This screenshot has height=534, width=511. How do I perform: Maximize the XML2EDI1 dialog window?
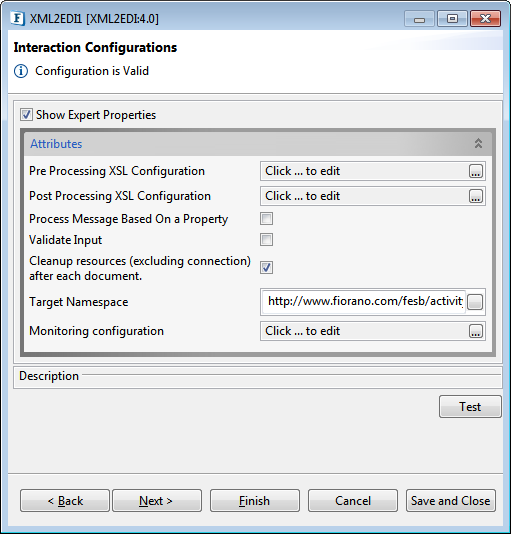[x=452, y=18]
